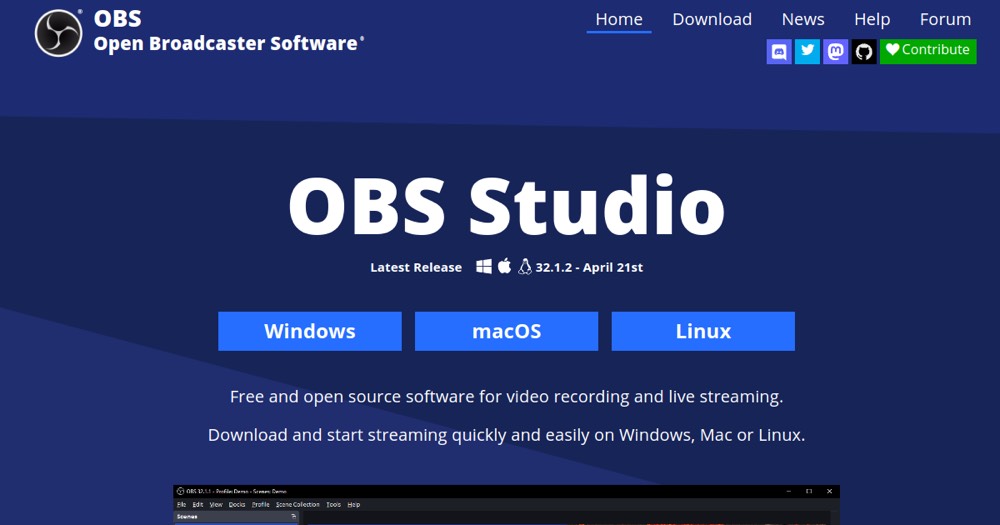This screenshot has width=1000, height=525.
Task: Download OBS for Windows
Action: pos(310,331)
